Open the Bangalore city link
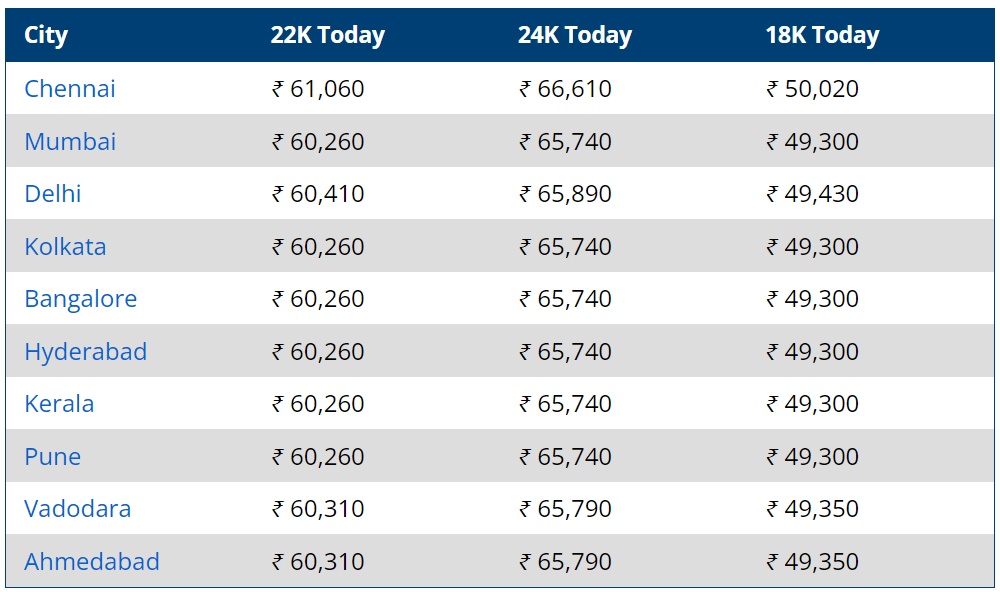 (80, 299)
